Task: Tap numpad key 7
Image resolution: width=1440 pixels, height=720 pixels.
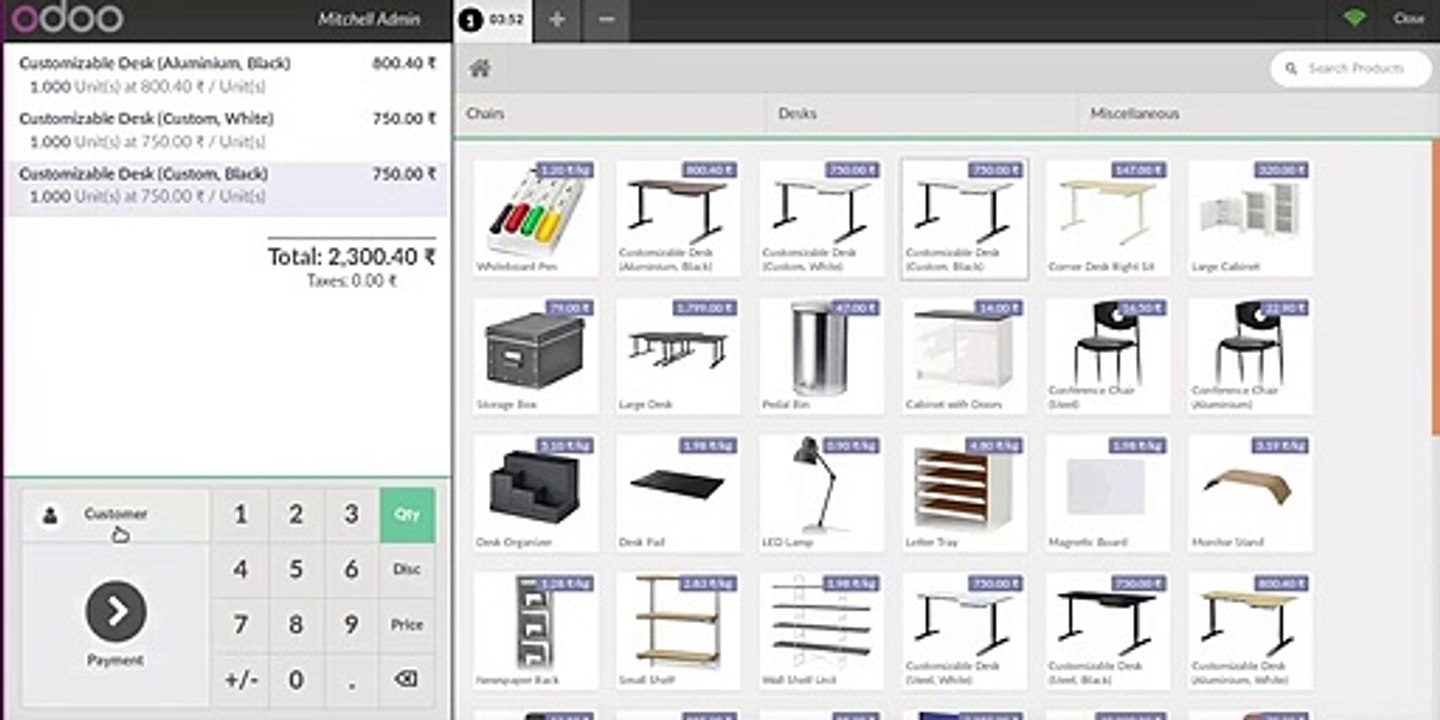Action: (x=240, y=624)
